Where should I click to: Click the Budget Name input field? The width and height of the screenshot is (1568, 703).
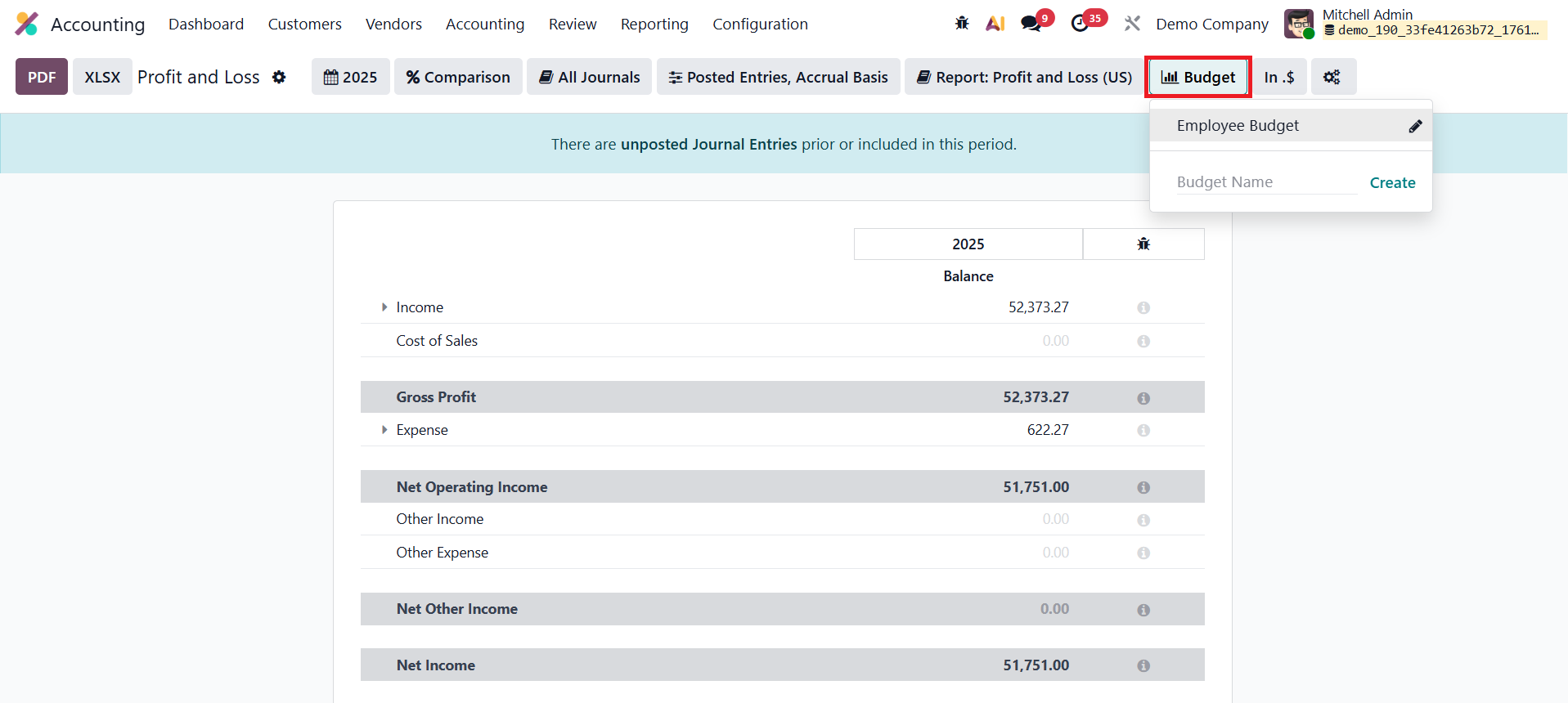point(1265,182)
